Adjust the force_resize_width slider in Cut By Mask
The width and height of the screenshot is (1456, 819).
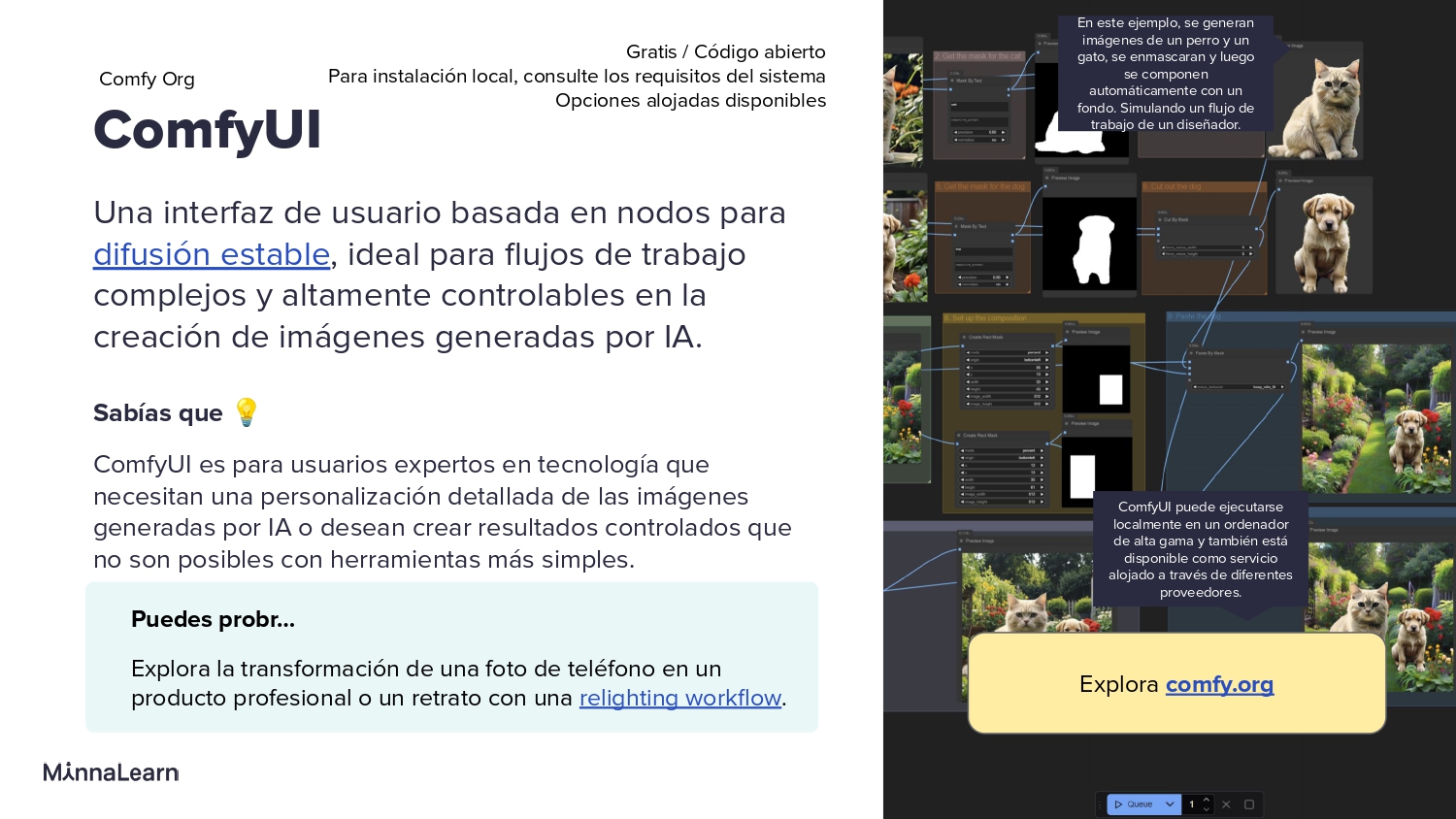[1207, 246]
